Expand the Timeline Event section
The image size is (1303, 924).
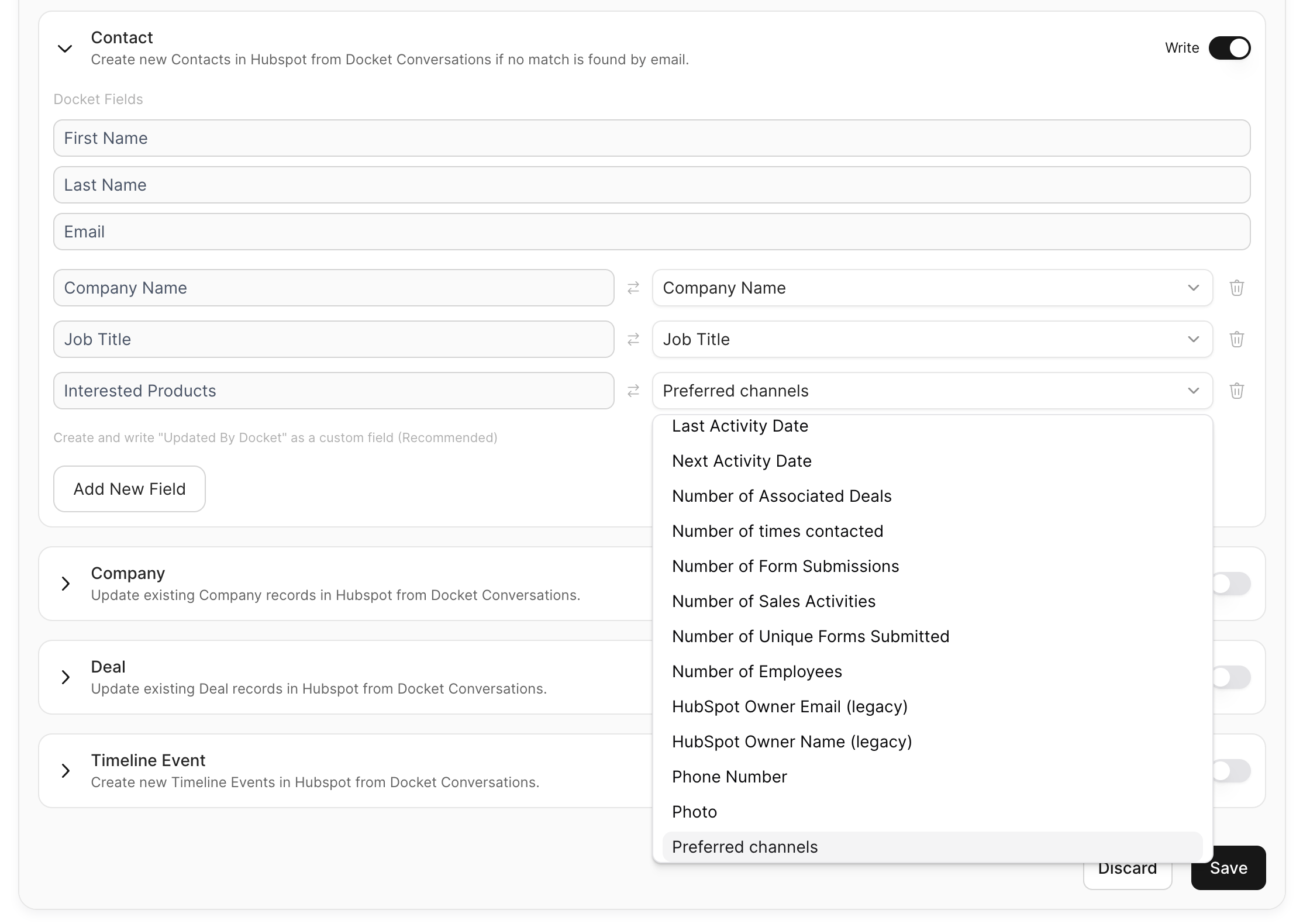66,771
